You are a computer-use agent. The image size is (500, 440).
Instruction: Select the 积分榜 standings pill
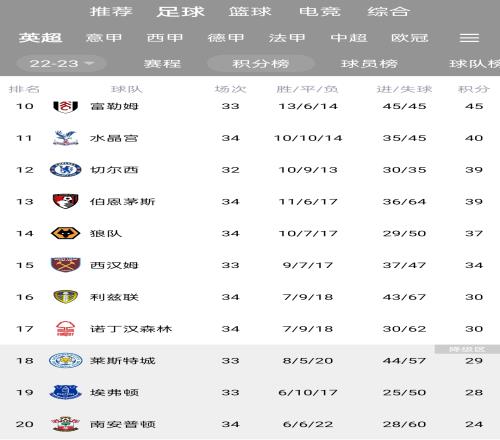260,63
